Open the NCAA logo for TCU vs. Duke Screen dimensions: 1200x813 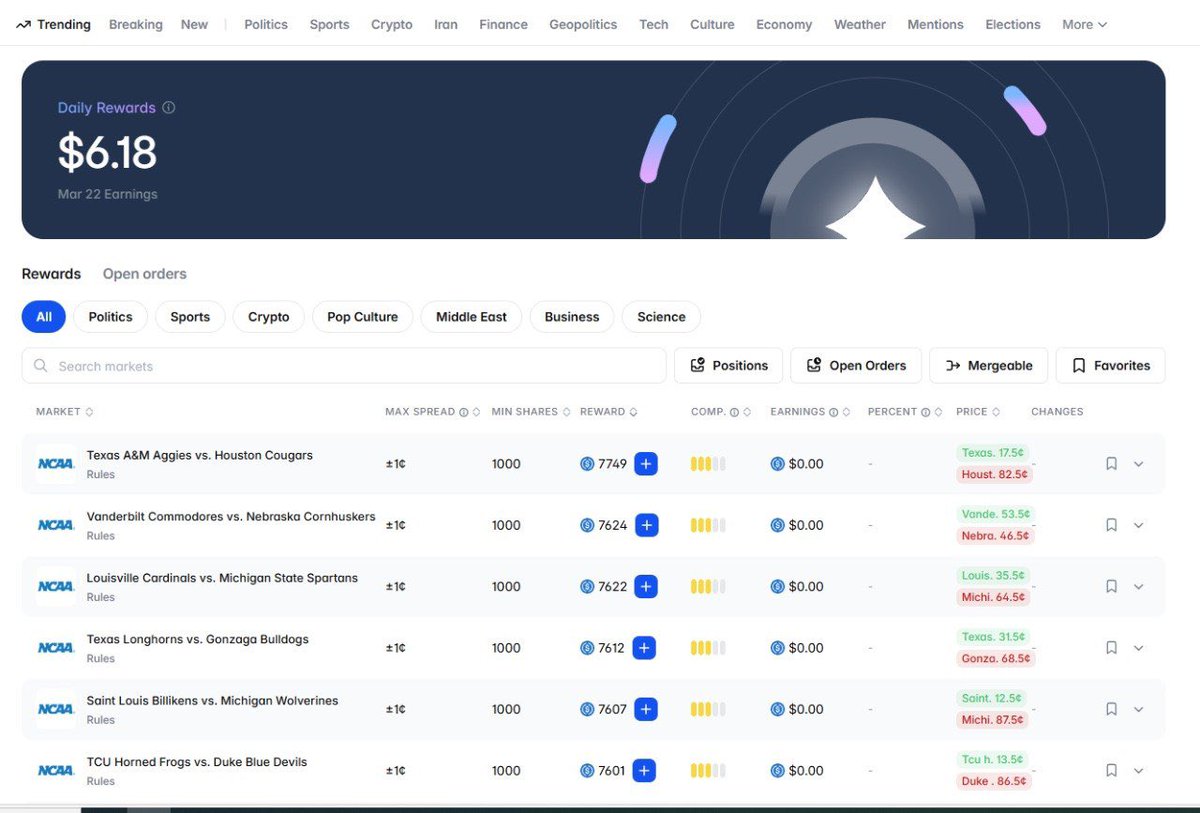click(56, 770)
